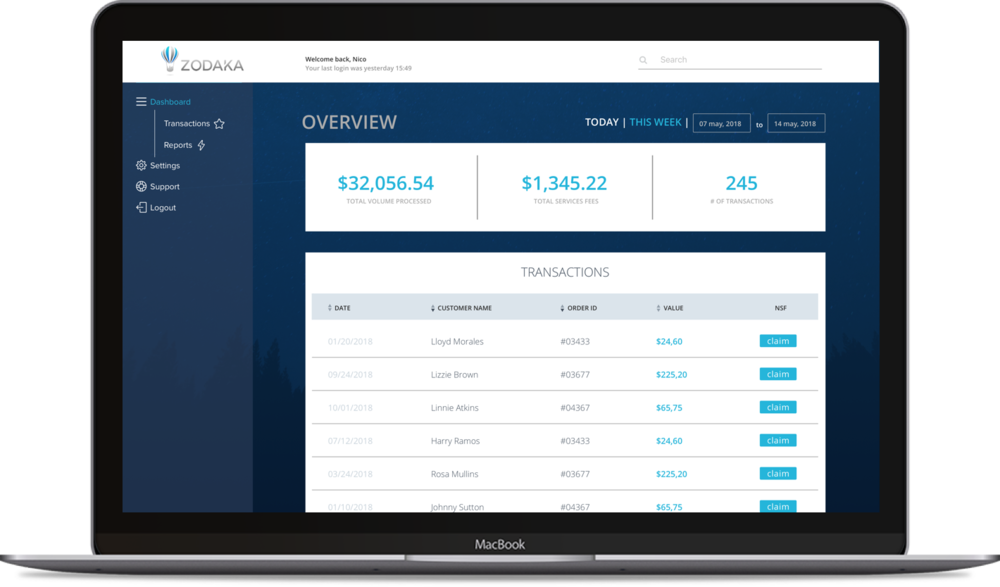Sort by Order ID column arrows
The image size is (1000, 587).
(x=562, y=308)
